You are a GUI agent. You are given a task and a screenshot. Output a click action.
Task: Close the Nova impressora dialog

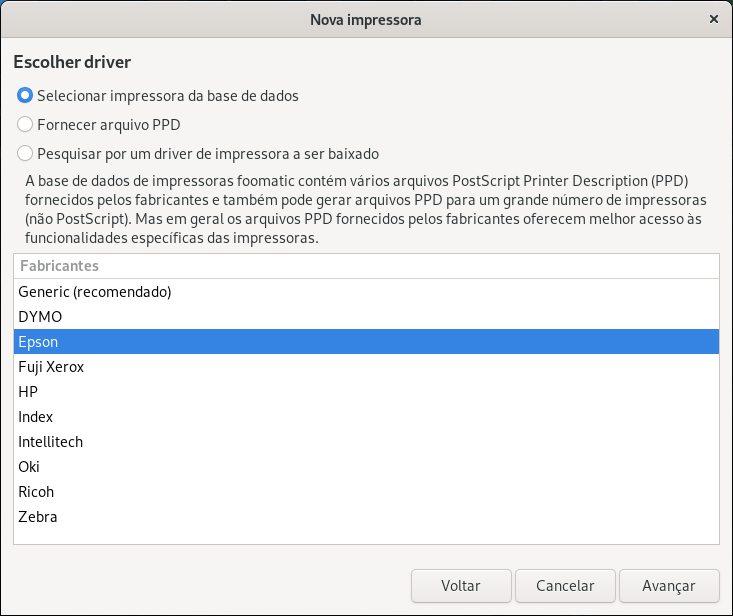pos(713,19)
